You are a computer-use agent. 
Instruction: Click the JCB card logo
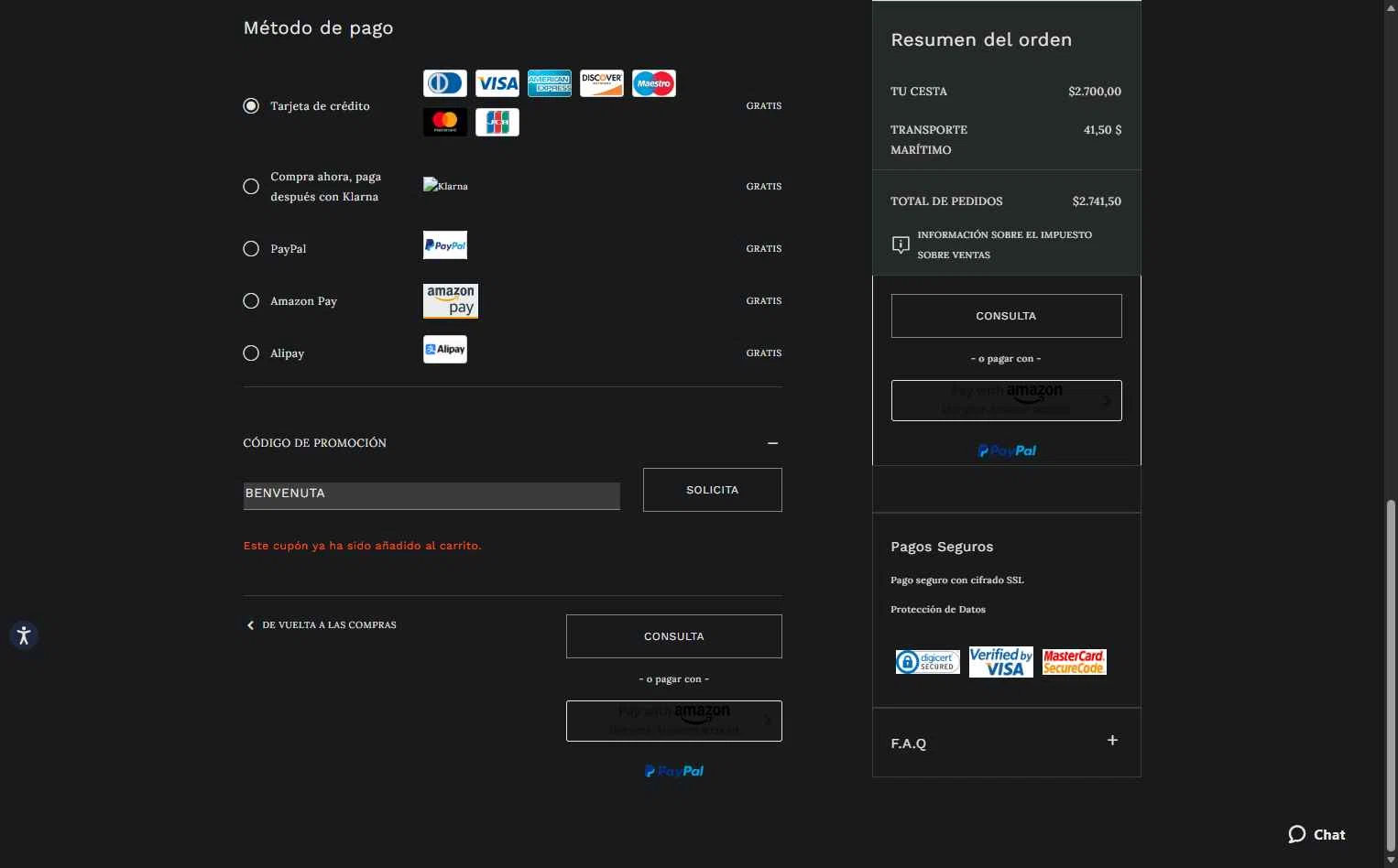[497, 122]
